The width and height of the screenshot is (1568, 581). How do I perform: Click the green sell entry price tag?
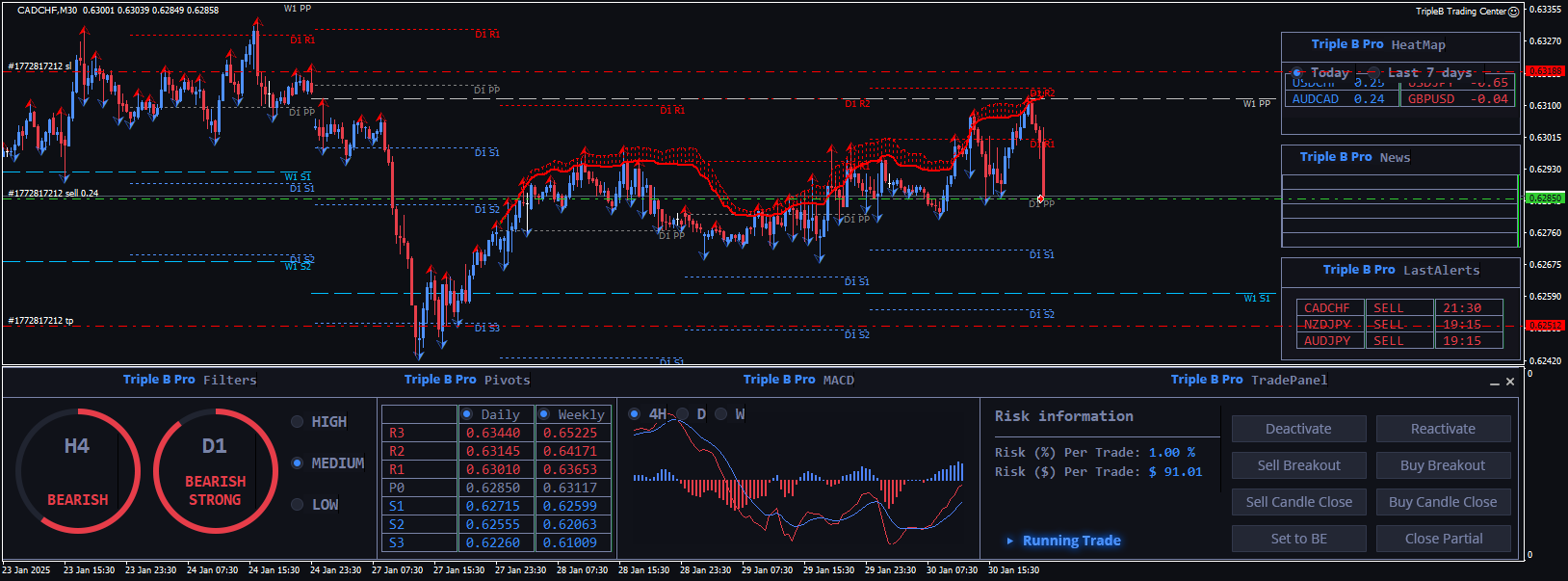tap(1544, 198)
